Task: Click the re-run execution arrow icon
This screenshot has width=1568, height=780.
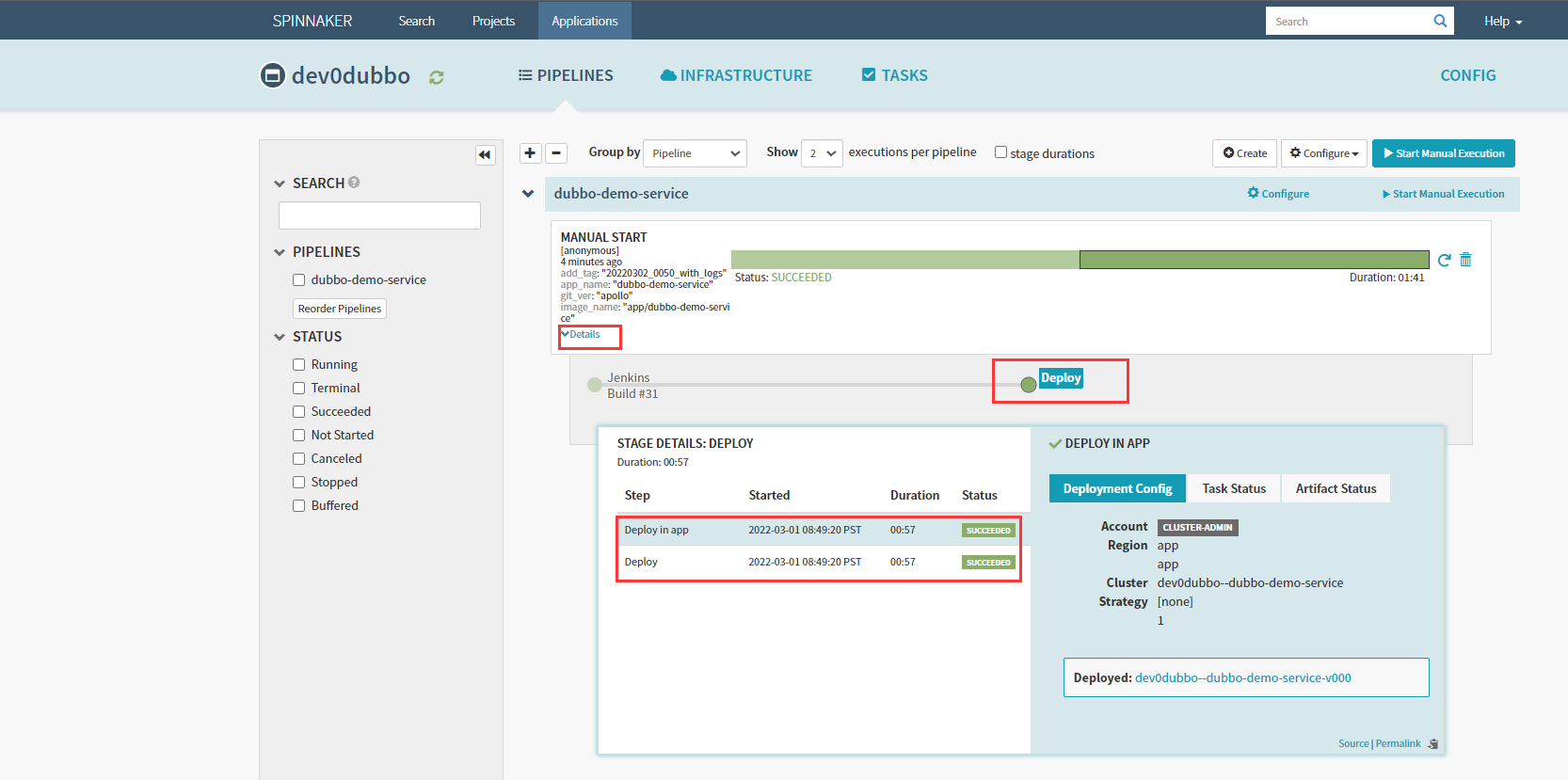Action: coord(1445,260)
